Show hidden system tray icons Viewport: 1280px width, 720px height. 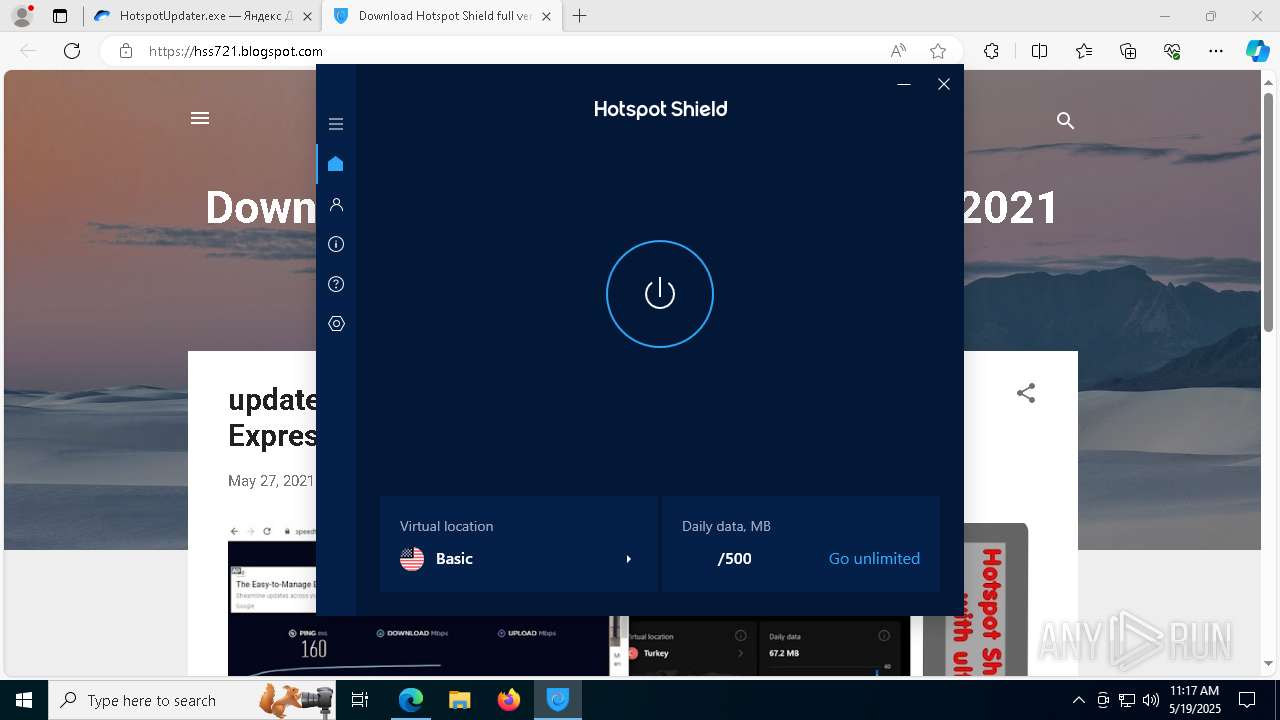(x=1078, y=700)
